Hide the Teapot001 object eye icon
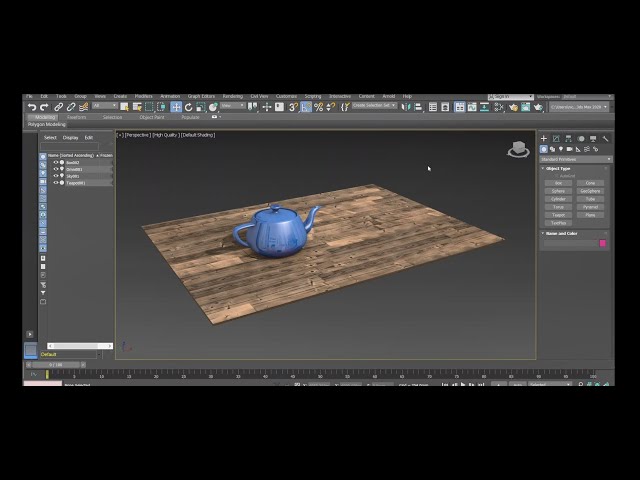Image resolution: width=640 pixels, height=480 pixels. pos(56,183)
